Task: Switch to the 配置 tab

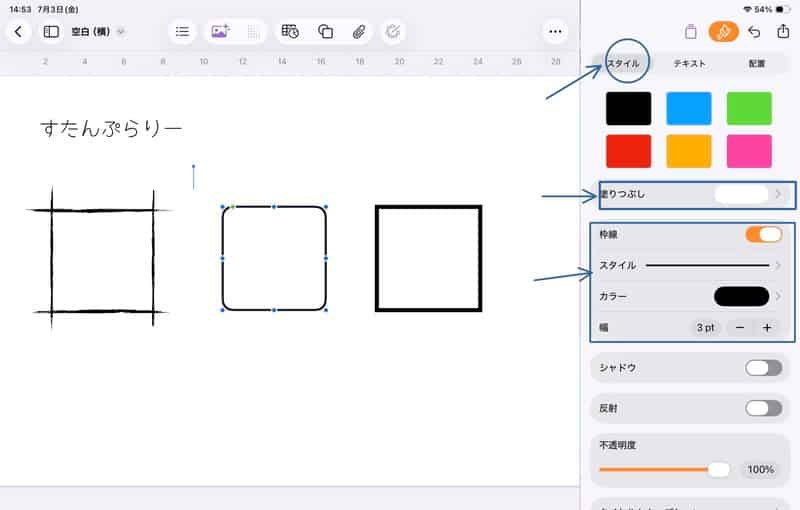Action: pyautogui.click(x=757, y=64)
